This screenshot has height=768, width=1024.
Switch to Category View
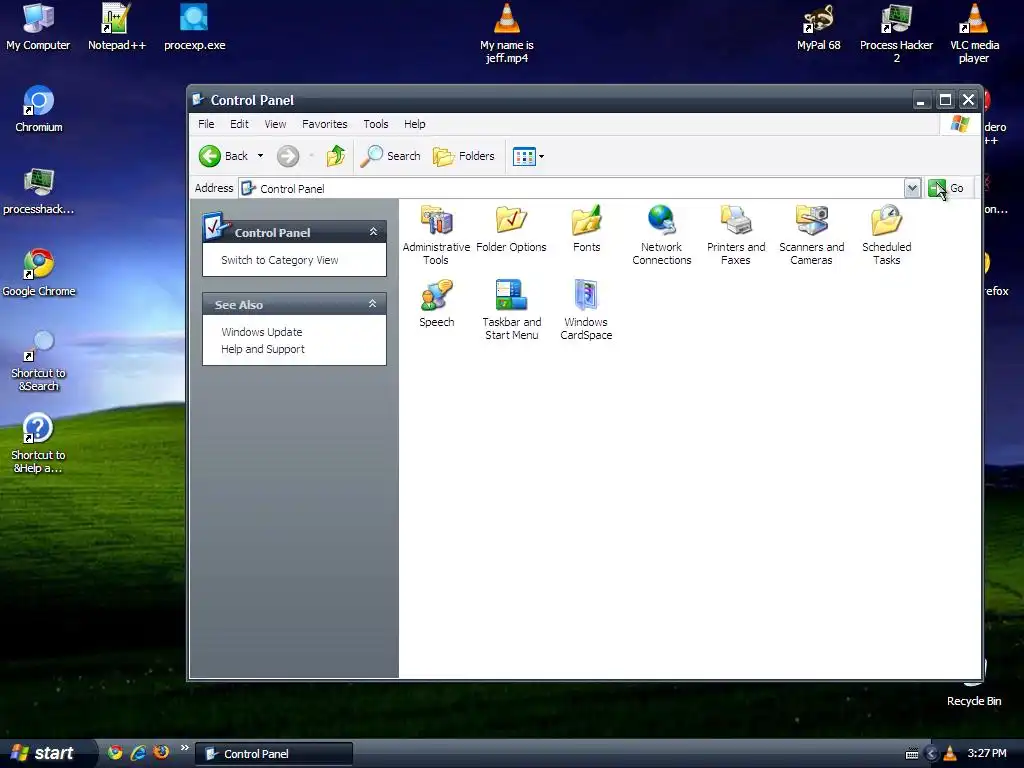click(x=280, y=260)
